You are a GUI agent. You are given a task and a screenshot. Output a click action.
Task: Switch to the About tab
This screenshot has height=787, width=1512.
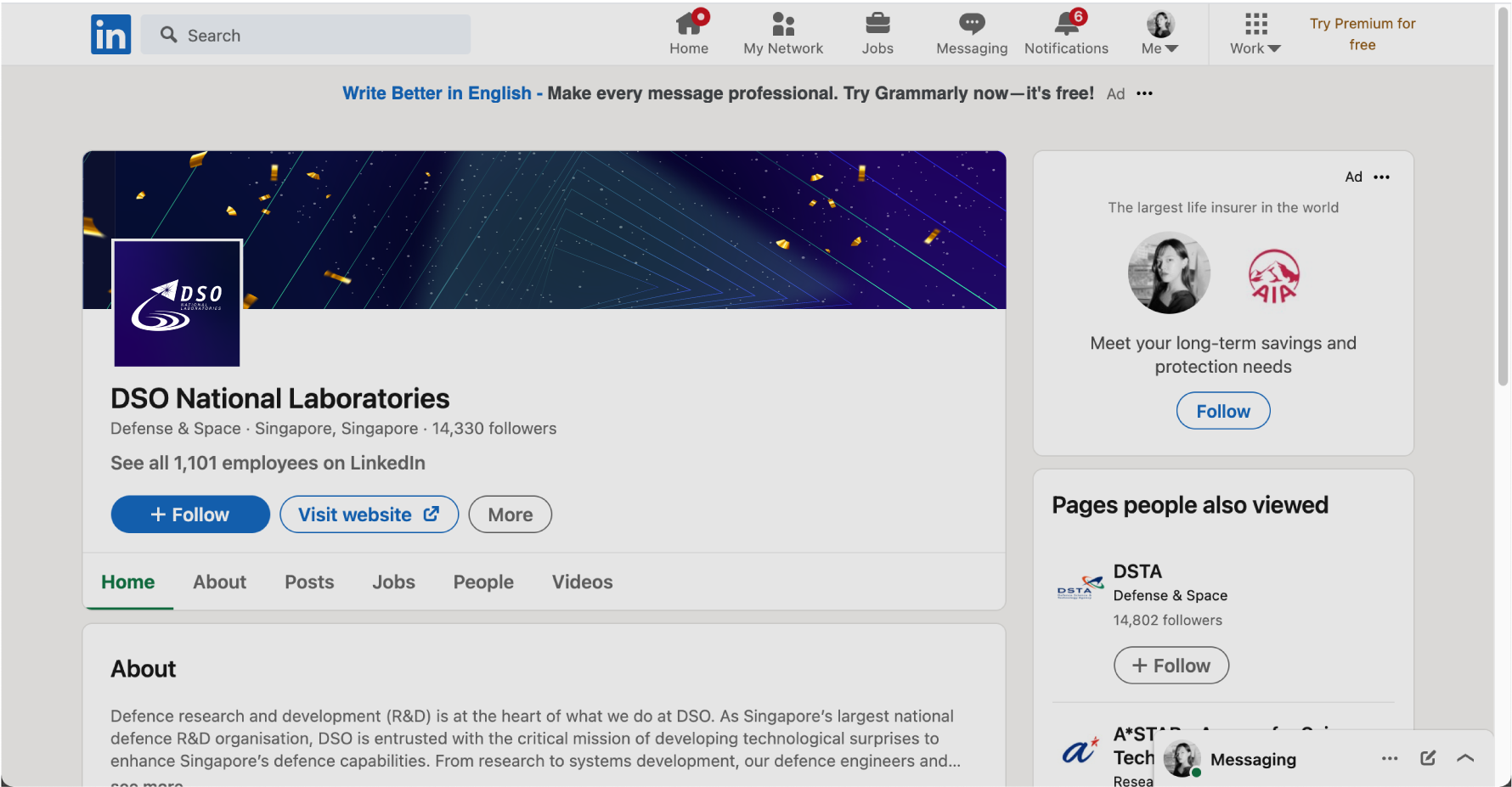219,582
